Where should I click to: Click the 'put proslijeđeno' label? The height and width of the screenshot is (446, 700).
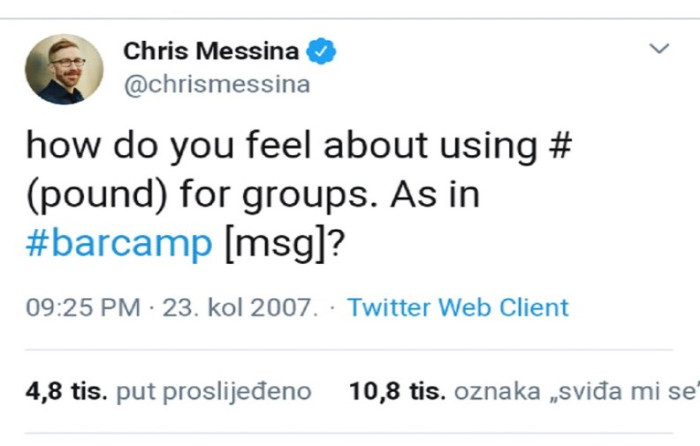click(213, 391)
